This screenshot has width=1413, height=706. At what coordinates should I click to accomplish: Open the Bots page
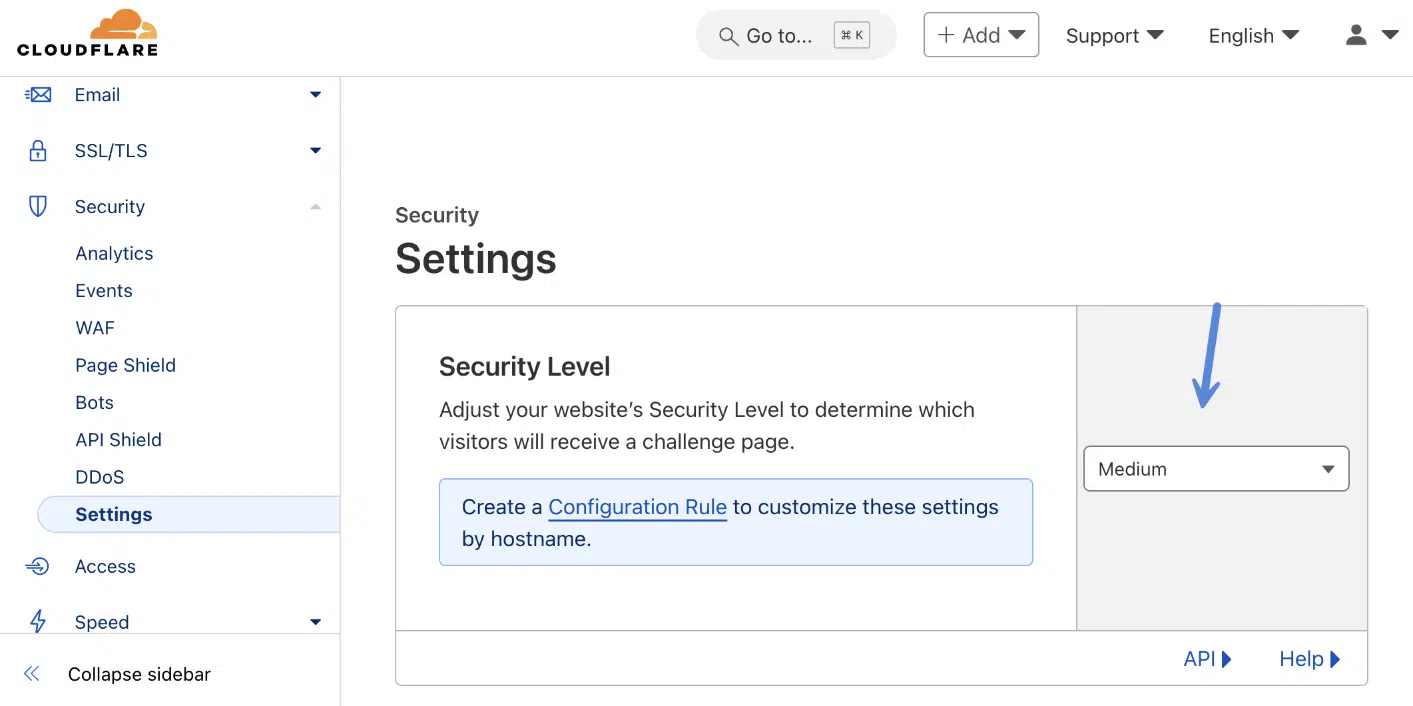pos(94,402)
